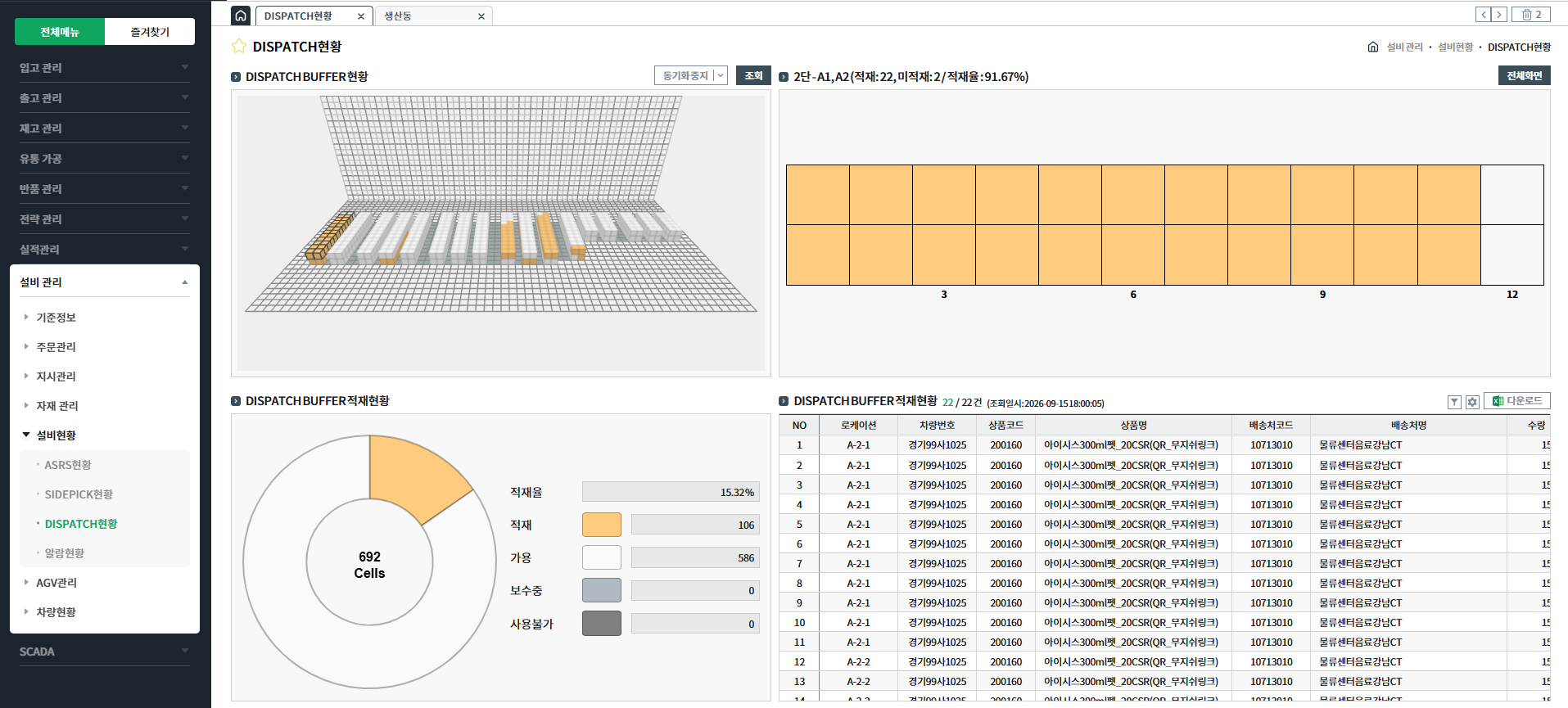This screenshot has height=708, width=1568.
Task: Expand the 입고 관리 menu
Action: [105, 68]
